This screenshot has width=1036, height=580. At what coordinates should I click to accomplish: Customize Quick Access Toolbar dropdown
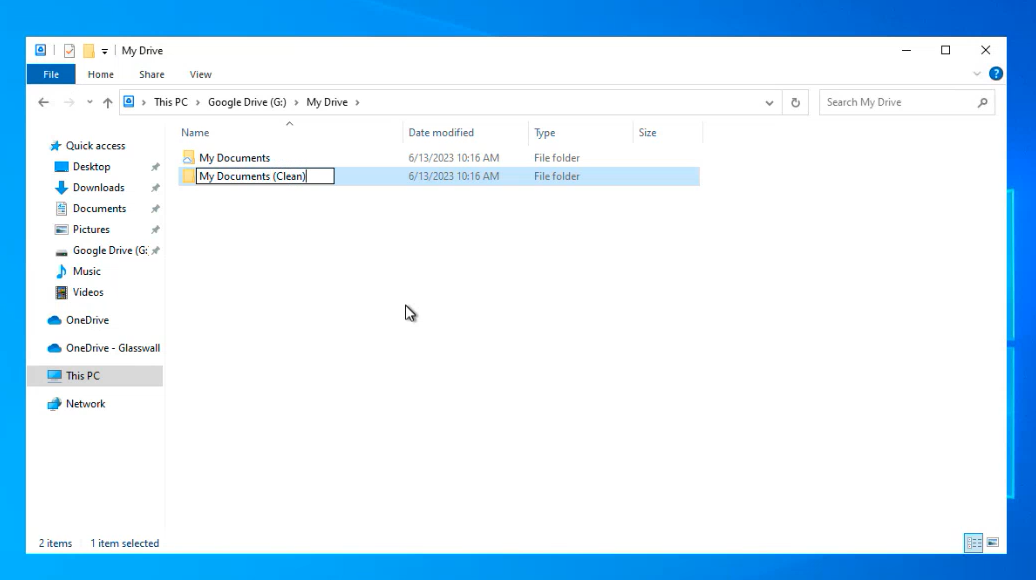(x=104, y=51)
